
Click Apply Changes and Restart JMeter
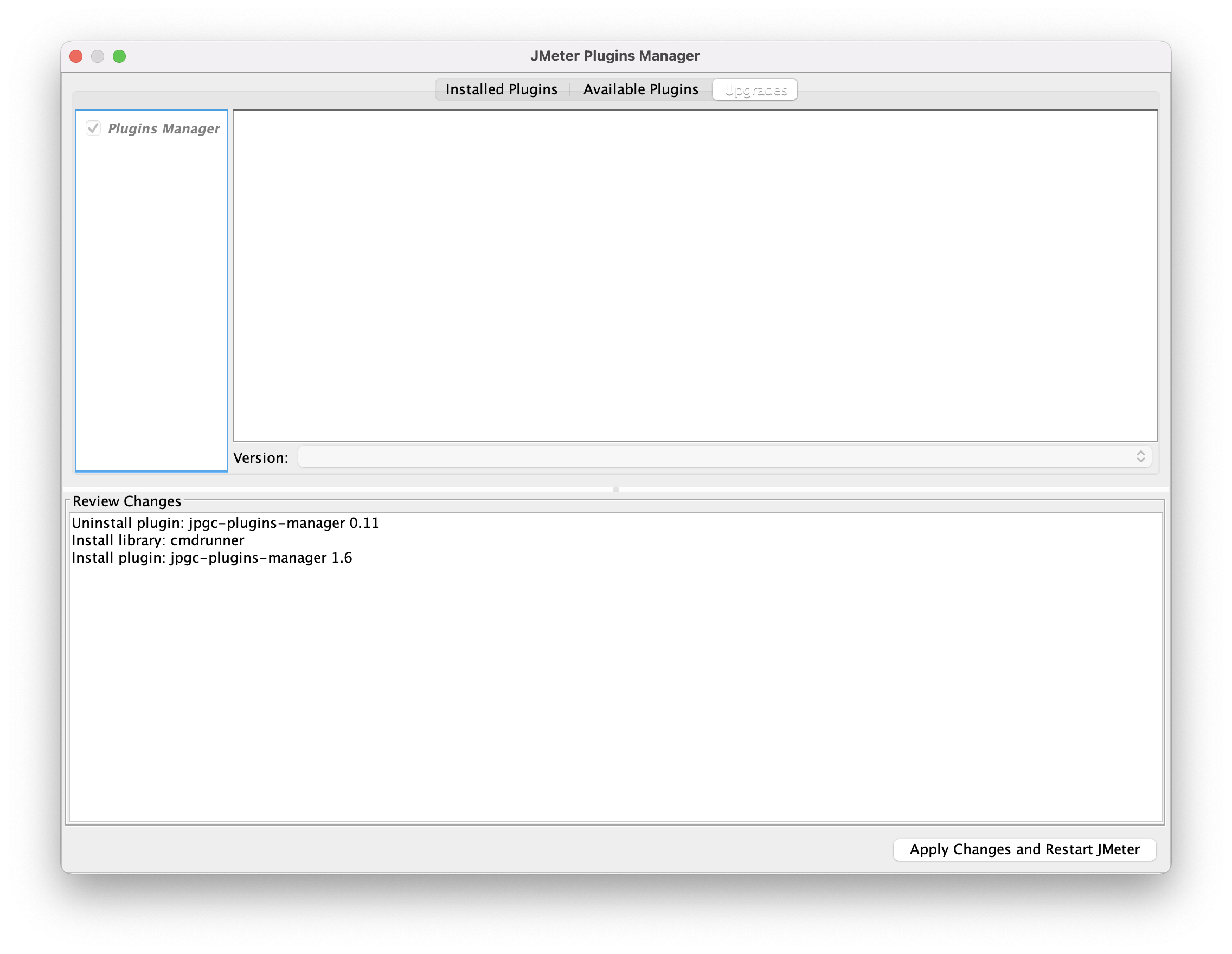(1024, 849)
